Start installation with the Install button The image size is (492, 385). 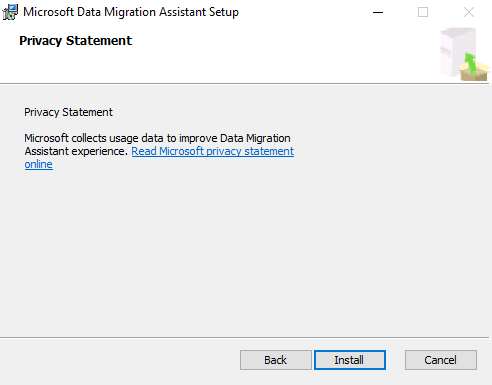350,360
